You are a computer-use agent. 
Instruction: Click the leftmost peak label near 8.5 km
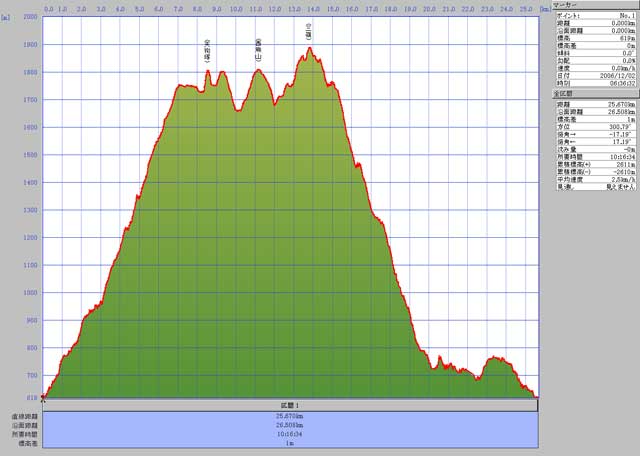click(x=207, y=50)
